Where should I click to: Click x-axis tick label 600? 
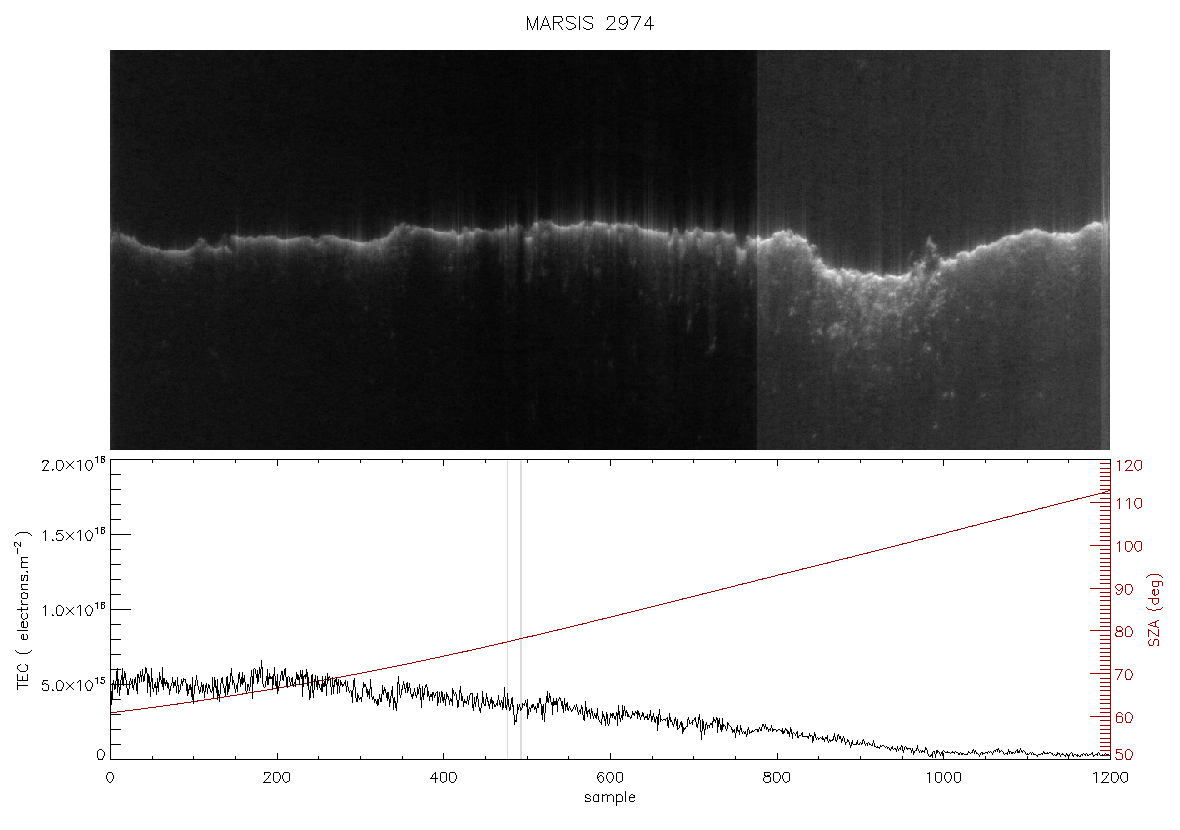(x=610, y=777)
